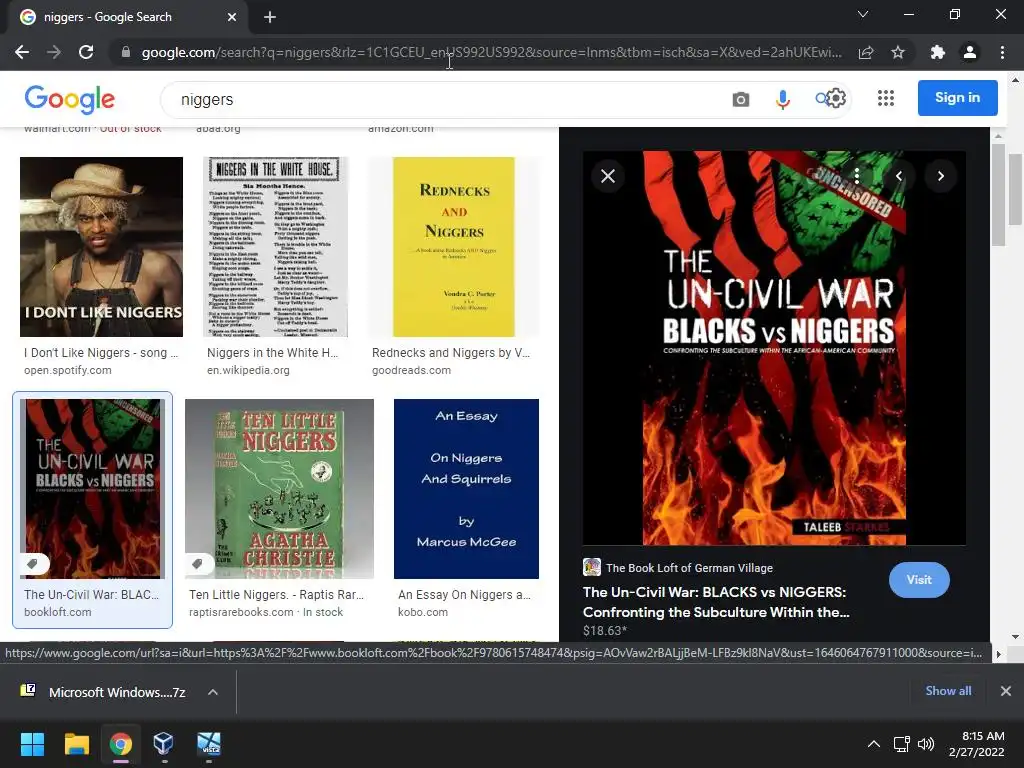Open The Book Loft of German Village link
The image size is (1024, 768).
pyautogui.click(x=689, y=568)
